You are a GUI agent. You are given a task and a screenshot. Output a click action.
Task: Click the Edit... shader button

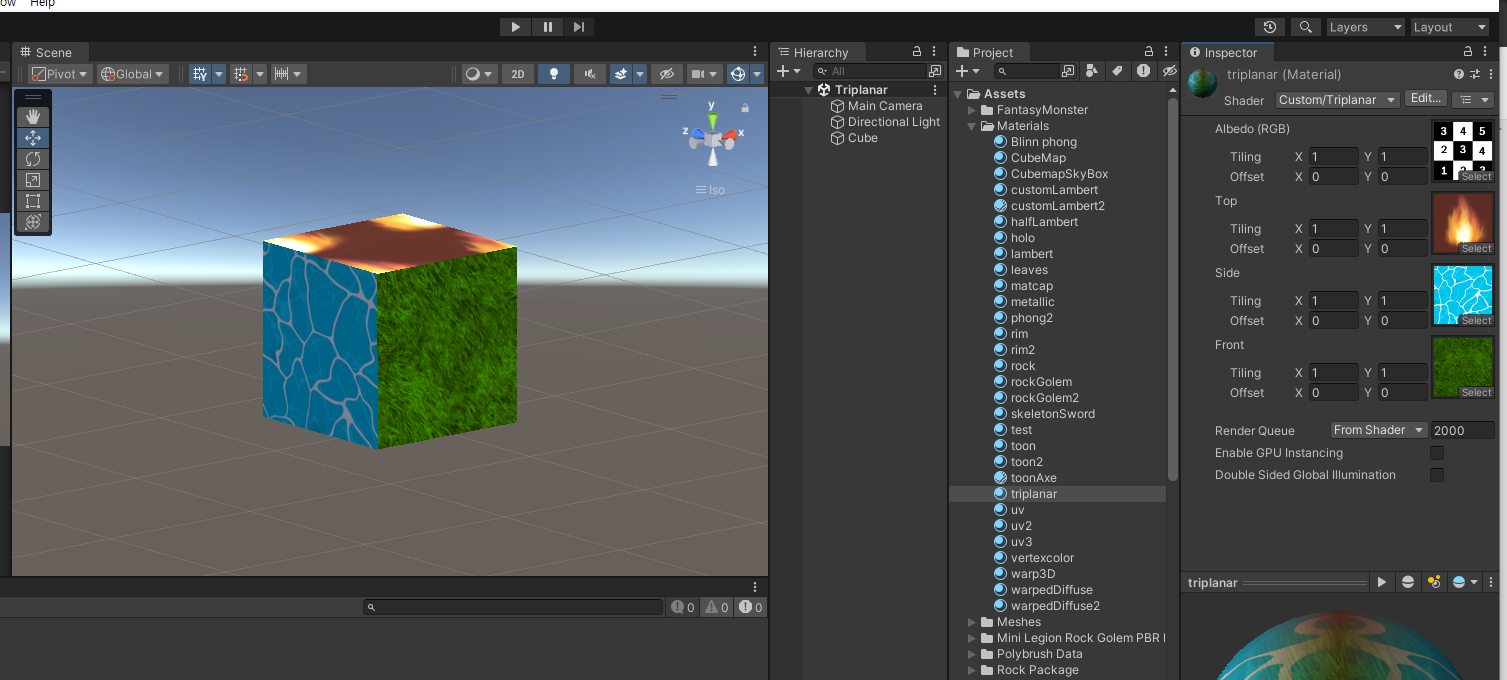coord(1425,98)
